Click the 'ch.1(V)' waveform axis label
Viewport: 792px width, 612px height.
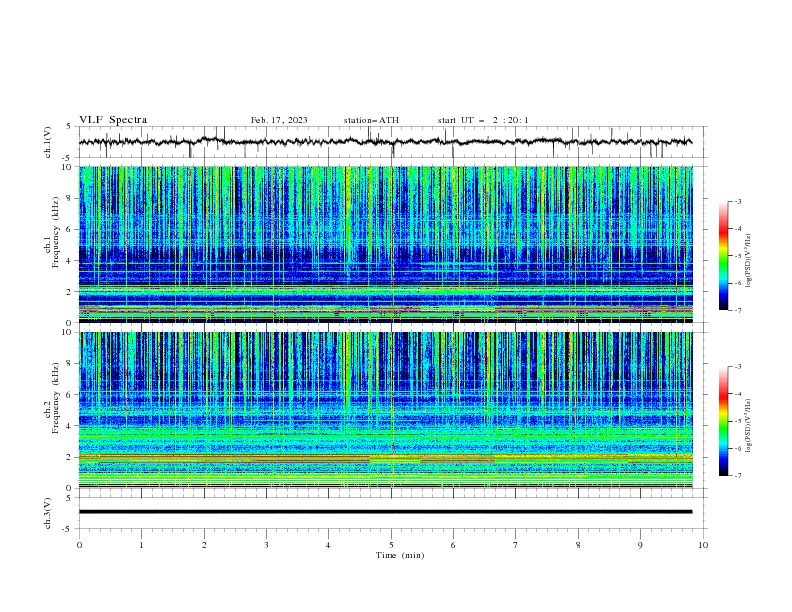coord(48,142)
